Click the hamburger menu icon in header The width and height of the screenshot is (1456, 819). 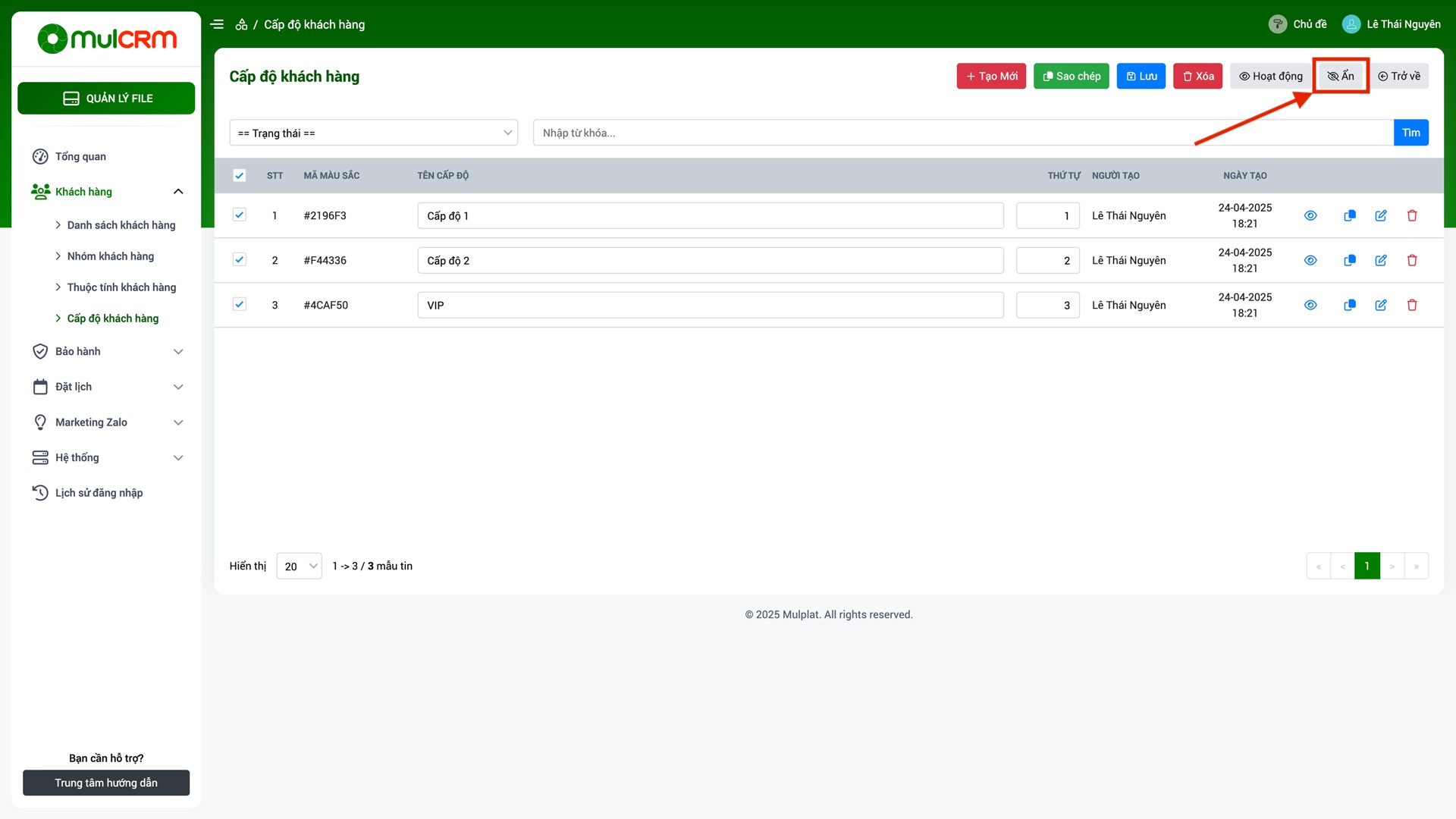point(217,24)
